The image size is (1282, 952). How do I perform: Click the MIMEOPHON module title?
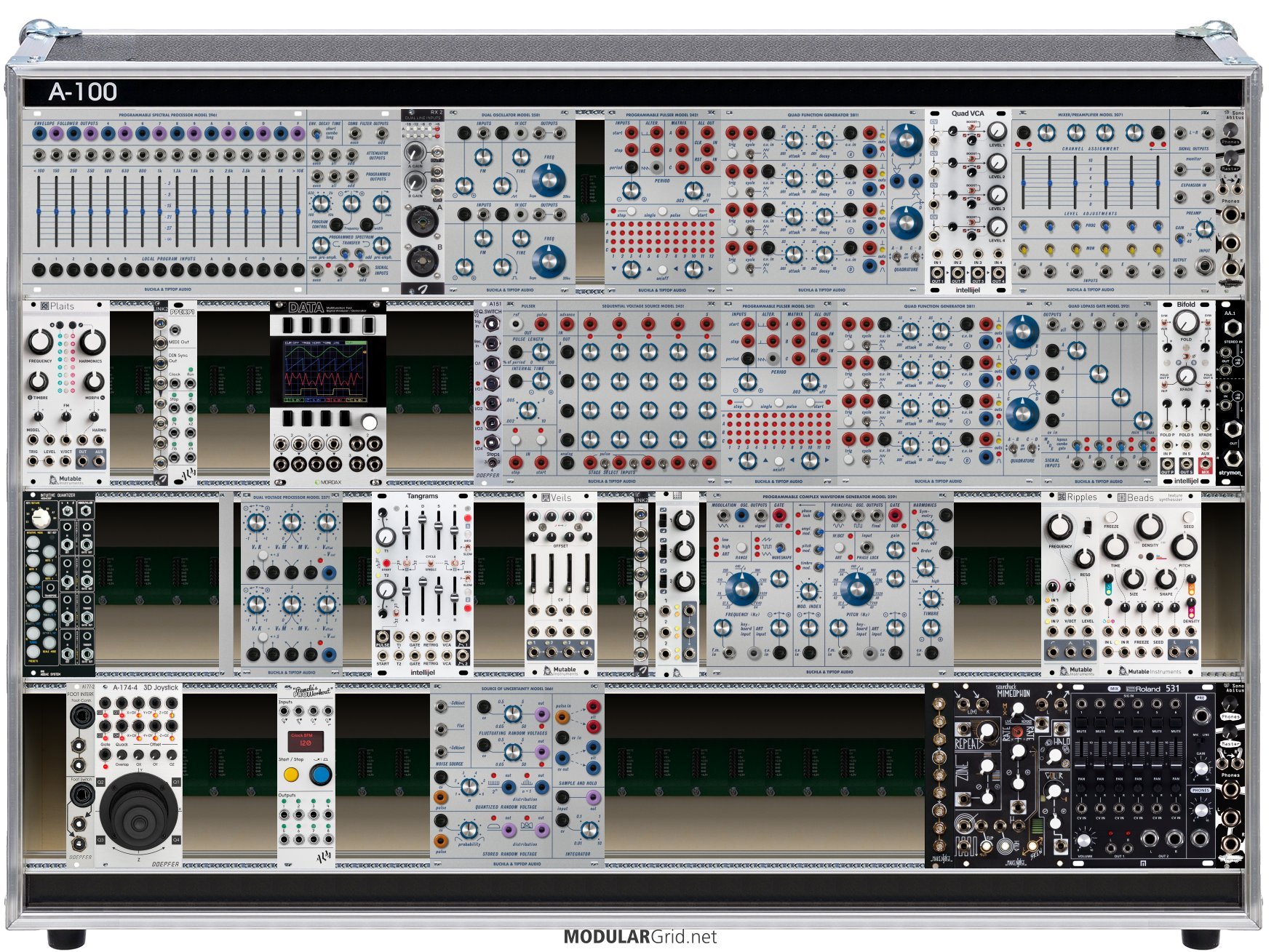pyautogui.click(x=1013, y=694)
